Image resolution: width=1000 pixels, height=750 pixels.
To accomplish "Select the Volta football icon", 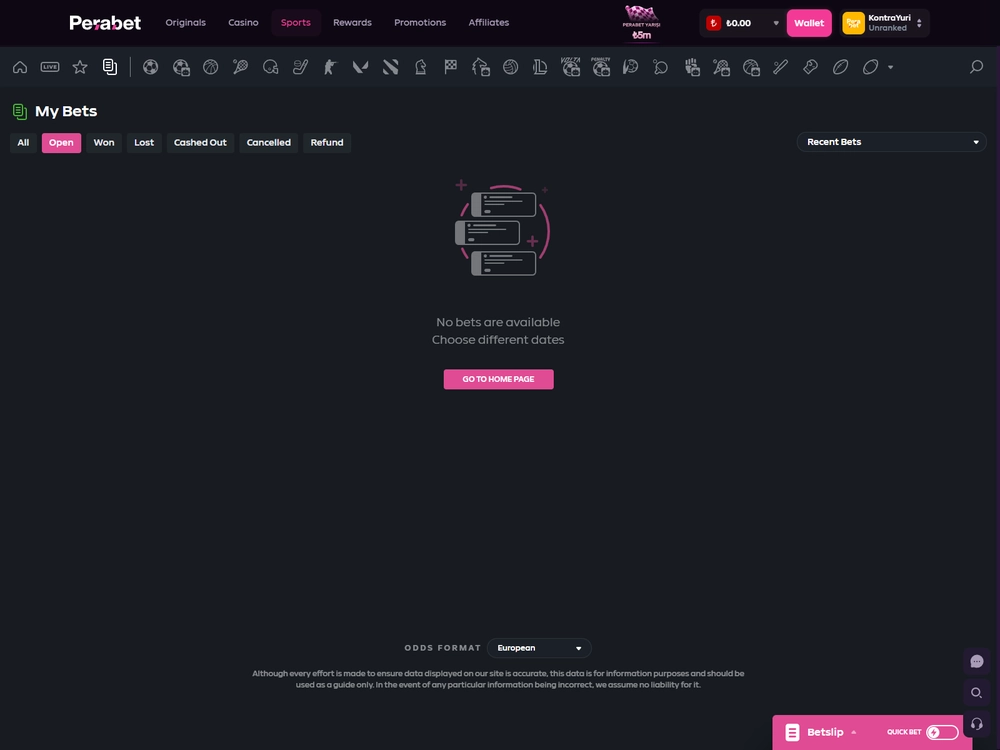I will (x=570, y=66).
